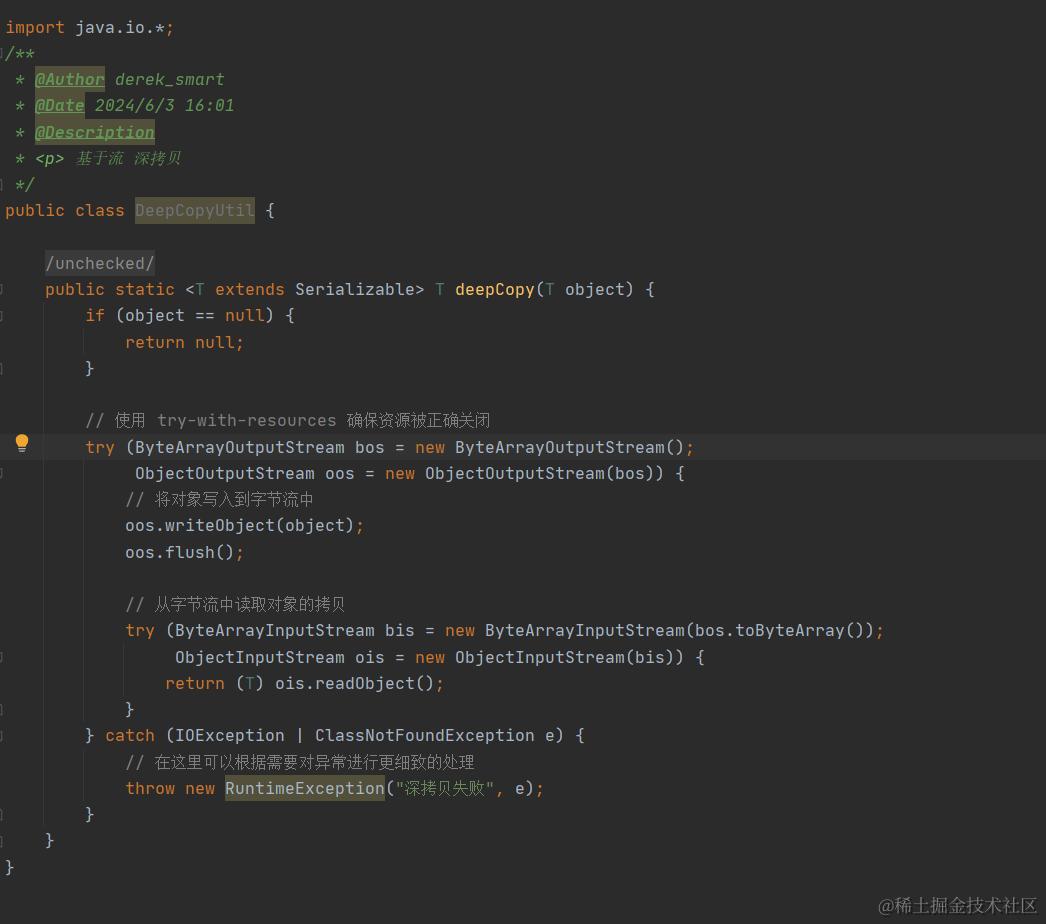
Task: Click the date value "2024/6/3 16:01"
Action: (164, 105)
